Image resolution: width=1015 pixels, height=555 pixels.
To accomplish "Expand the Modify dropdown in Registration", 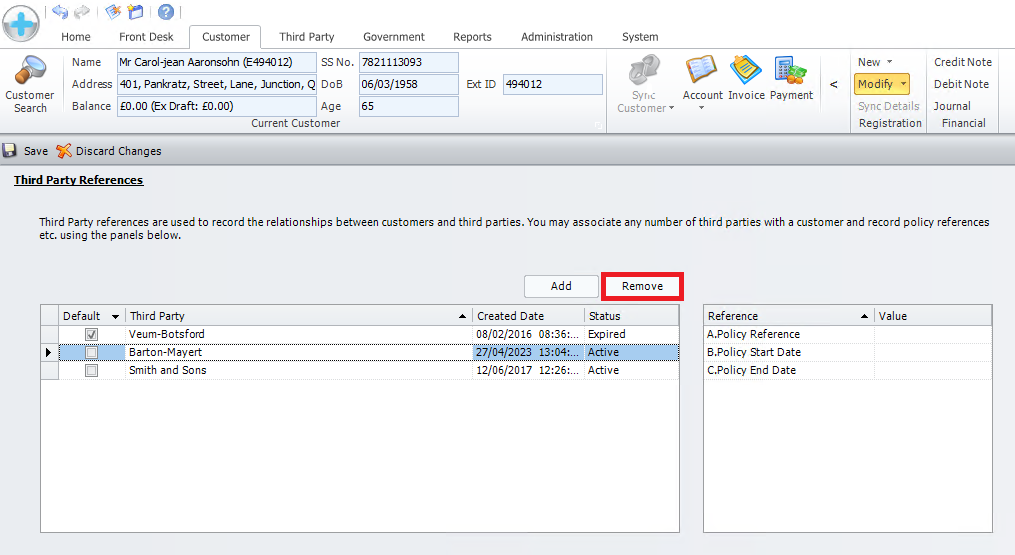I will pos(904,84).
